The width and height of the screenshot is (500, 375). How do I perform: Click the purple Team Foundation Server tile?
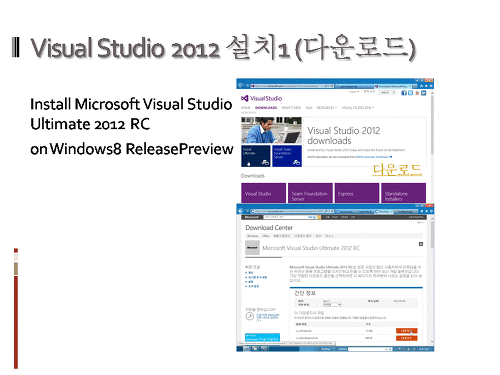[x=310, y=193]
